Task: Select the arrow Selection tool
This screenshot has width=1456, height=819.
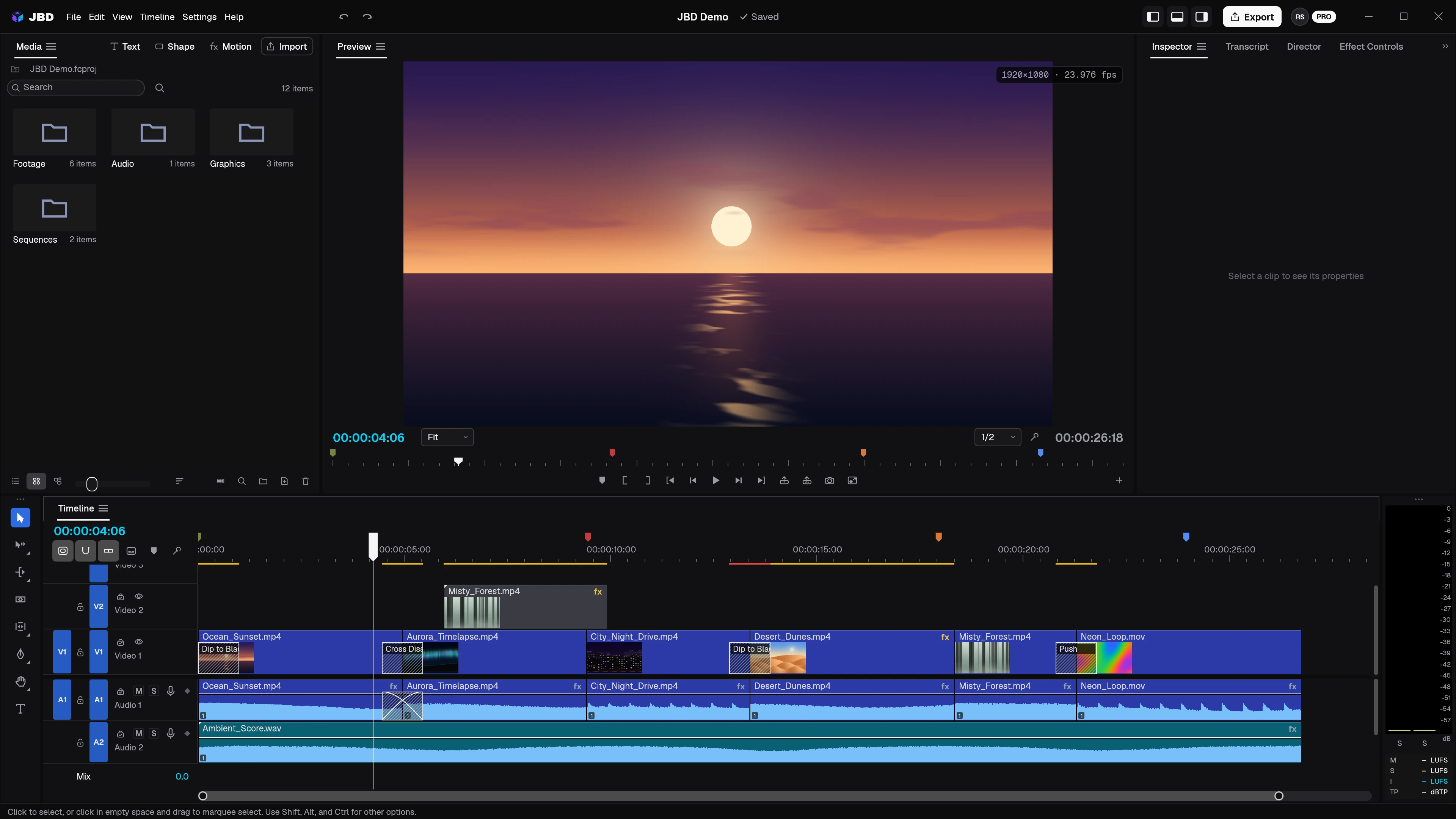Action: (20, 518)
